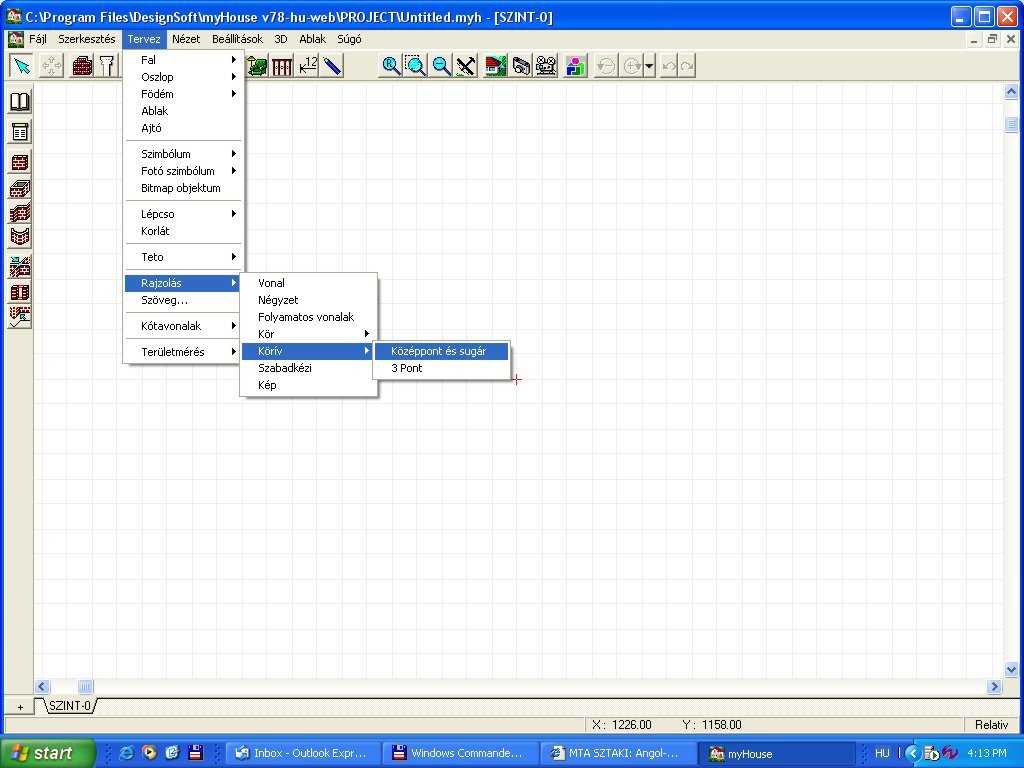Select the arrow pointer selection tool
Image resolution: width=1024 pixels, height=768 pixels.
point(22,66)
